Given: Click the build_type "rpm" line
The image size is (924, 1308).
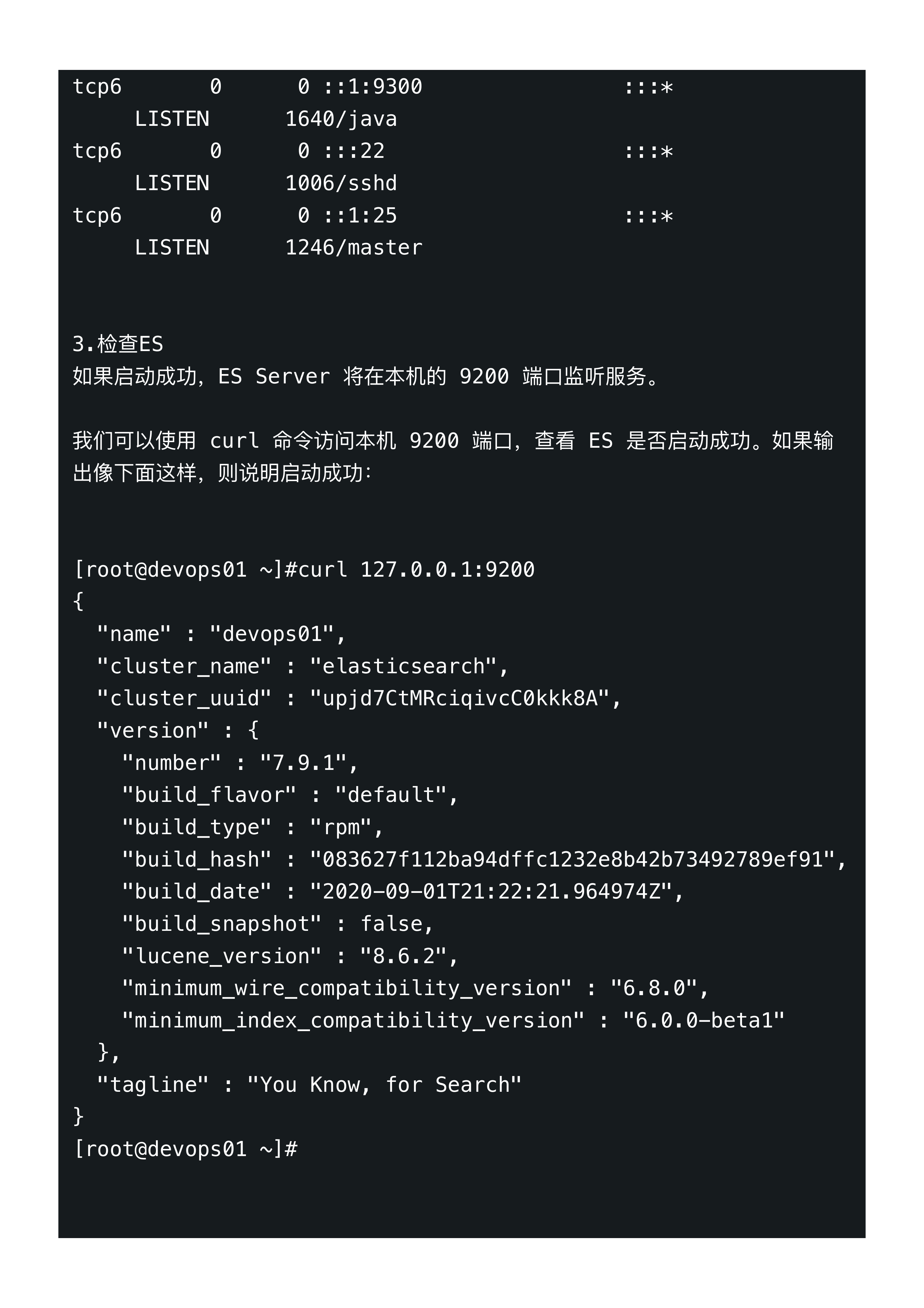Looking at the screenshot, I should 253,827.
